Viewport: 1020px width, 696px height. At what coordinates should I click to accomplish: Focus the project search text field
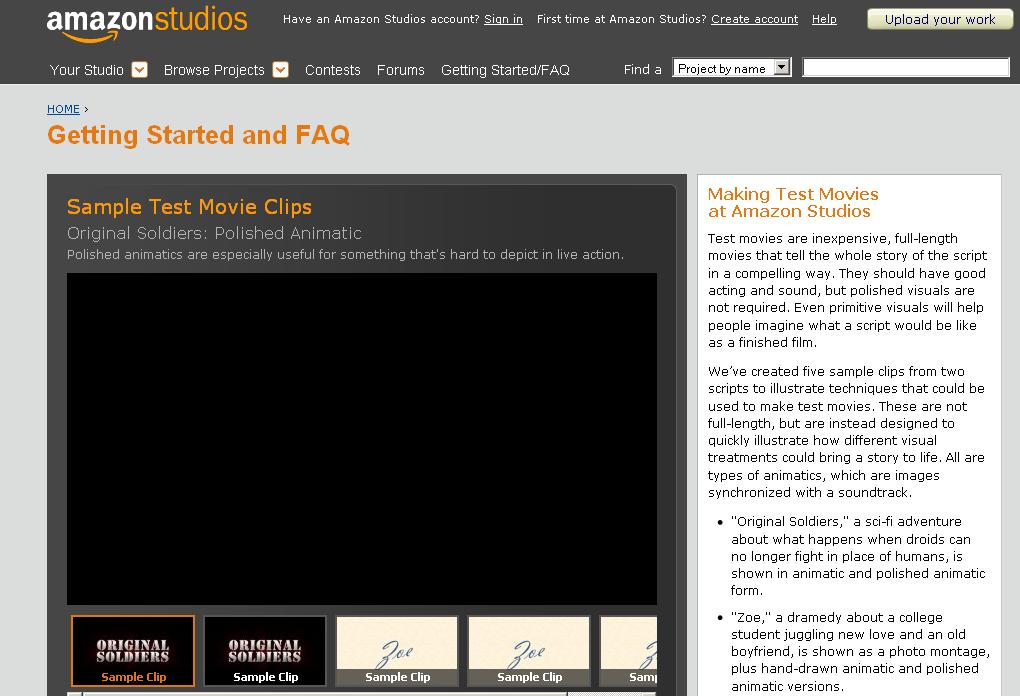(x=906, y=68)
